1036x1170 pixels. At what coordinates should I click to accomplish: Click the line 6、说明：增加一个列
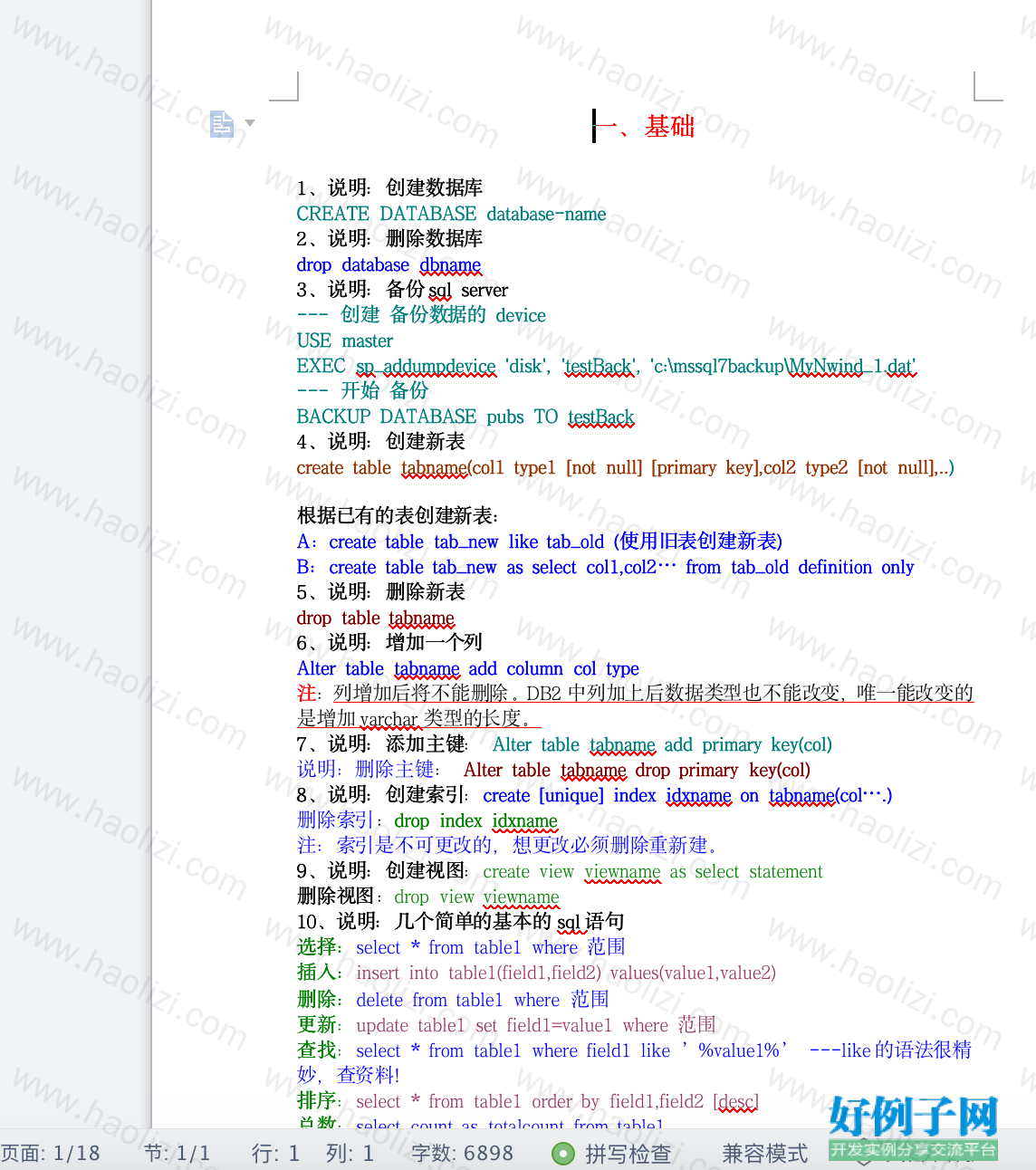[x=389, y=642]
